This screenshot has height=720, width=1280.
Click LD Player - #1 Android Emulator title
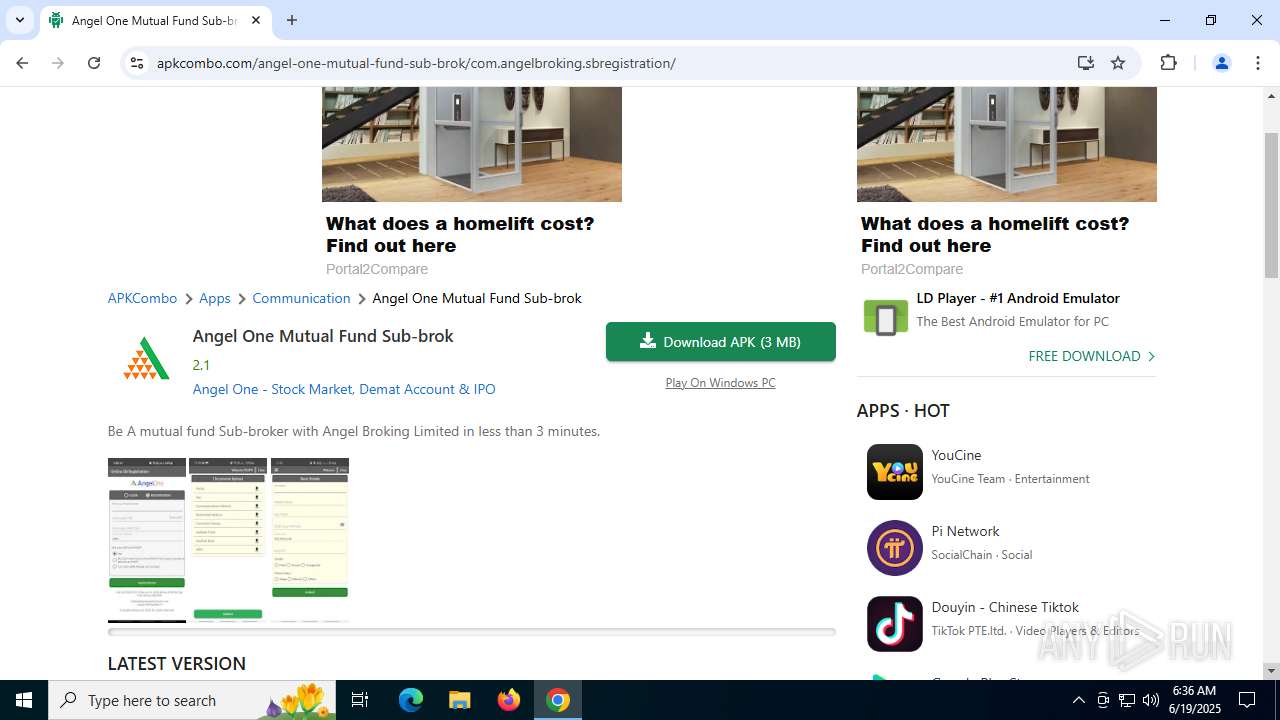(1018, 298)
